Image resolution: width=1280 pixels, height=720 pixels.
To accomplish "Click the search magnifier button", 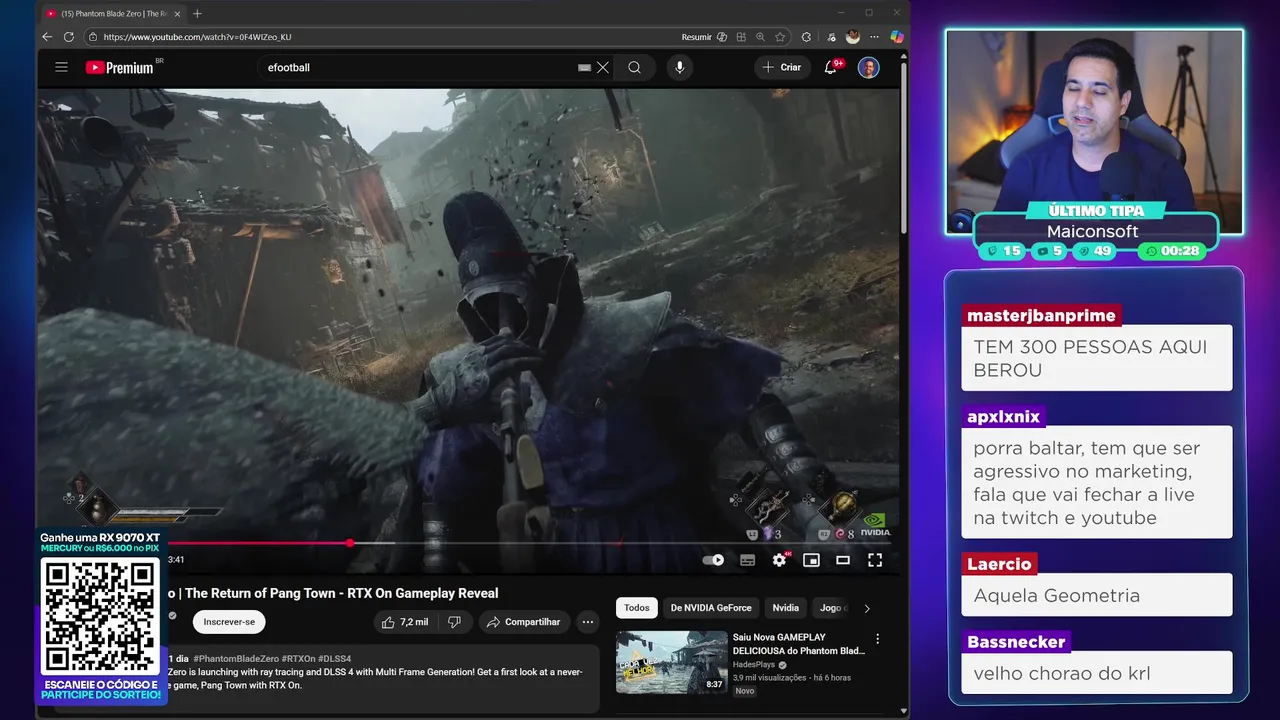I will coord(634,67).
